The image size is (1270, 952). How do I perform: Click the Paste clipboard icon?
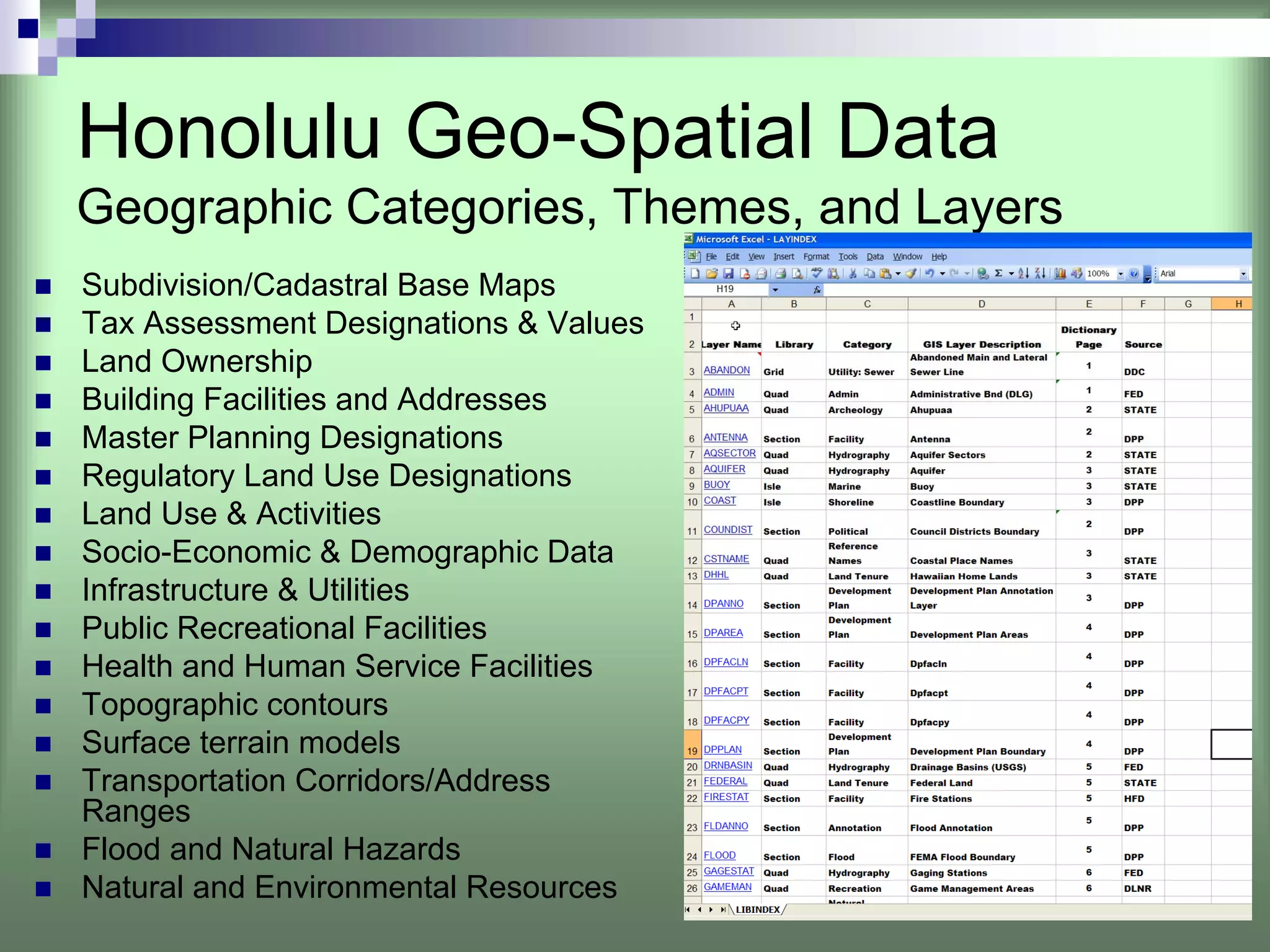pos(886,273)
